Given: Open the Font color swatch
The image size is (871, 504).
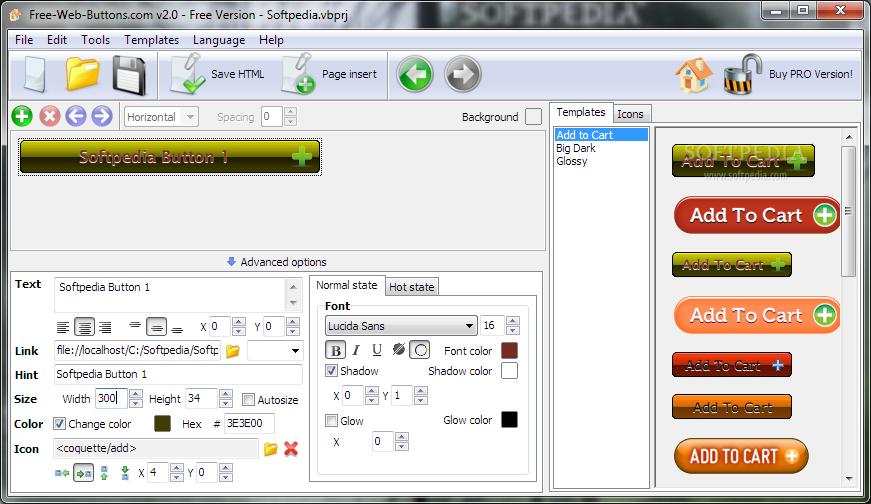Looking at the screenshot, I should coord(509,351).
